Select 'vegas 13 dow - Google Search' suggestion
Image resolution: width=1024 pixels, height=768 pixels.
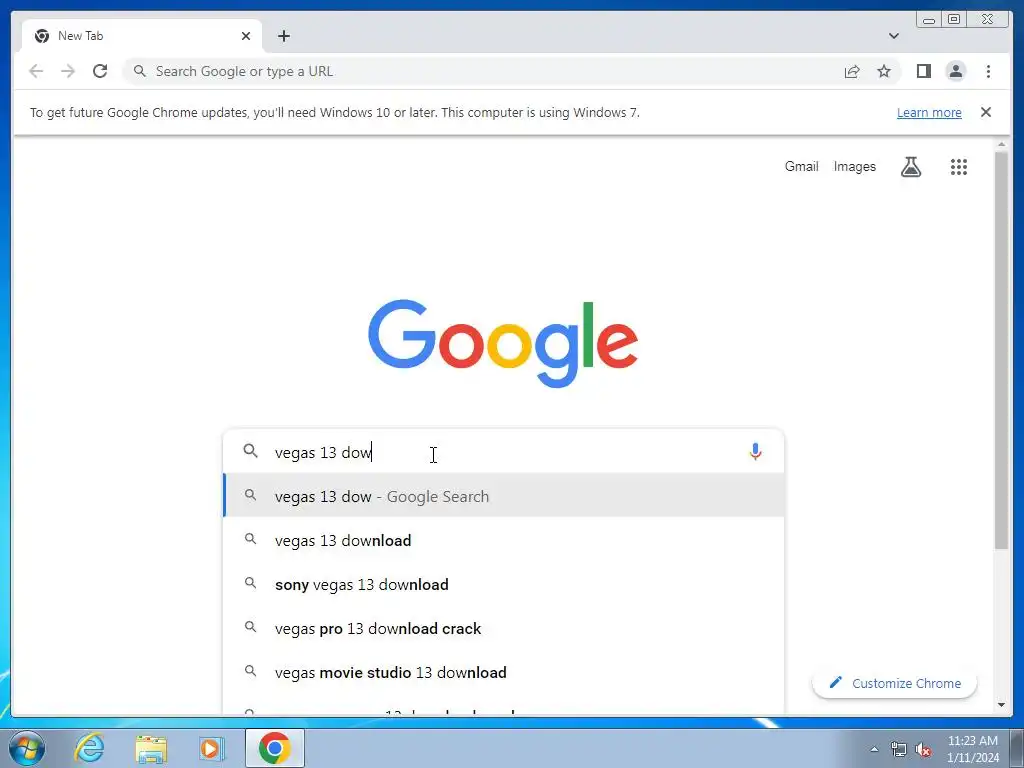tap(504, 496)
